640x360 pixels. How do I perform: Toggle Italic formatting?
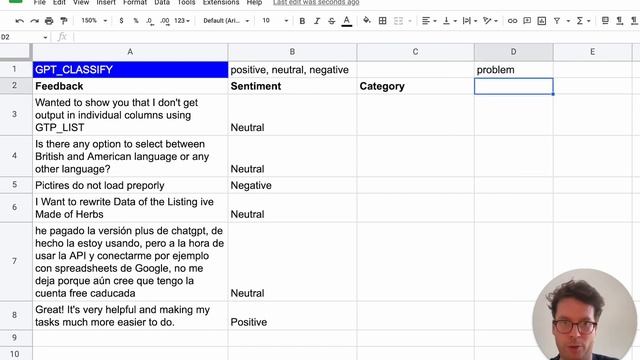317,21
